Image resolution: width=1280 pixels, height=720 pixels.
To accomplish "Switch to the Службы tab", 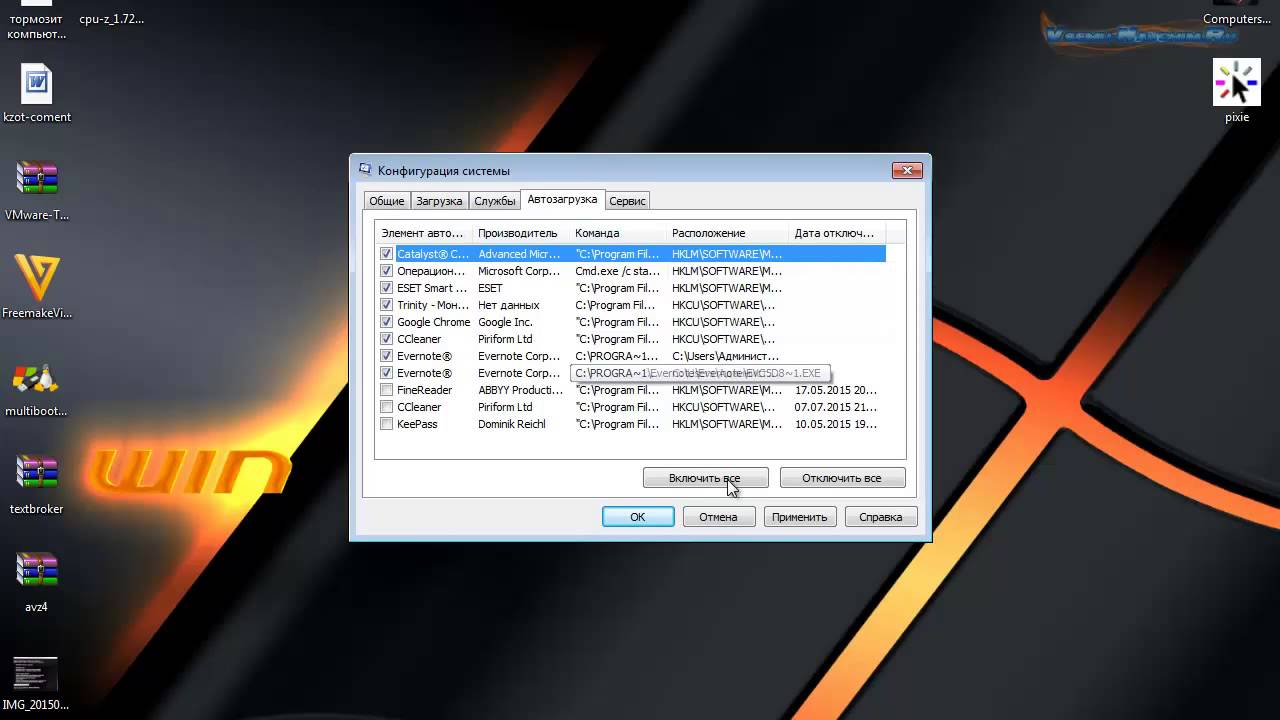I will click(x=495, y=201).
